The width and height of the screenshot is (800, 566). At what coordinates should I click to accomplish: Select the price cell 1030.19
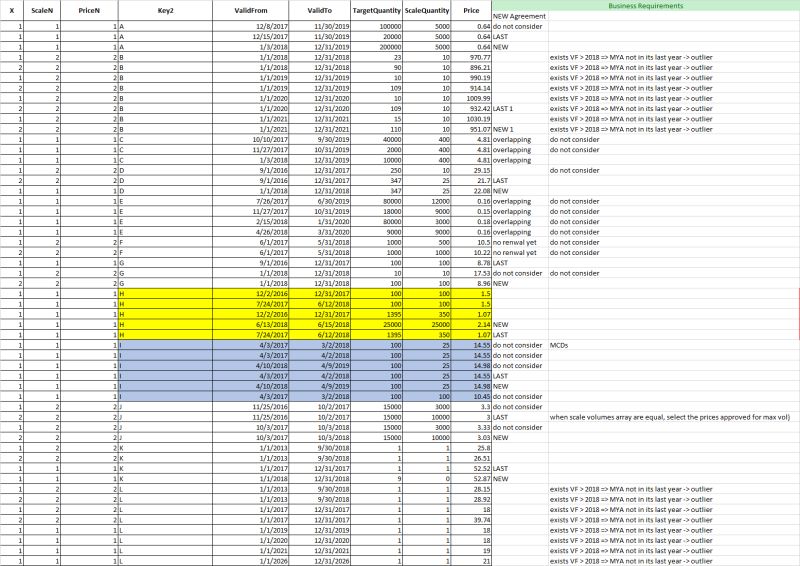pyautogui.click(x=471, y=119)
